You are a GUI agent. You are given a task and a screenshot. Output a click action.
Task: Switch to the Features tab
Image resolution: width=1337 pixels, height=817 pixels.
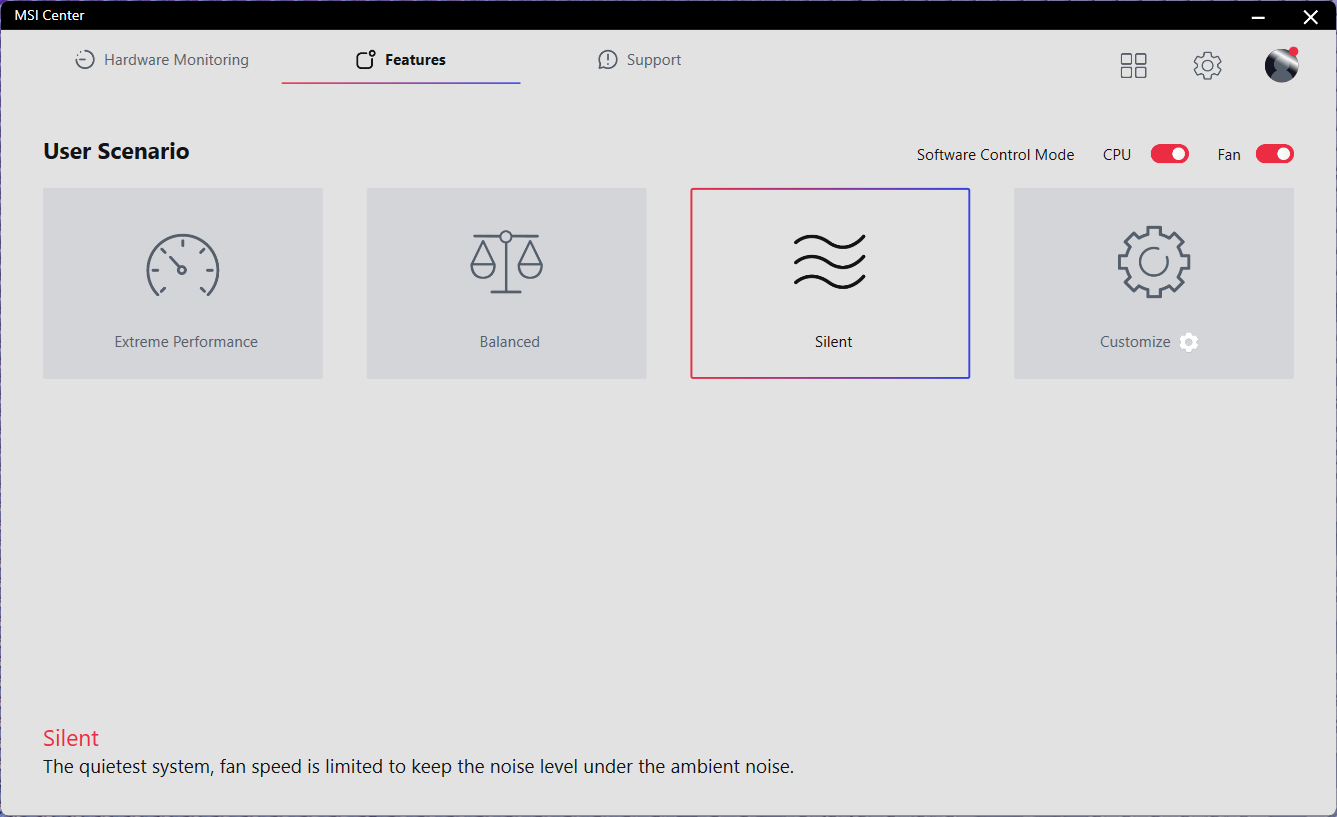tap(401, 60)
